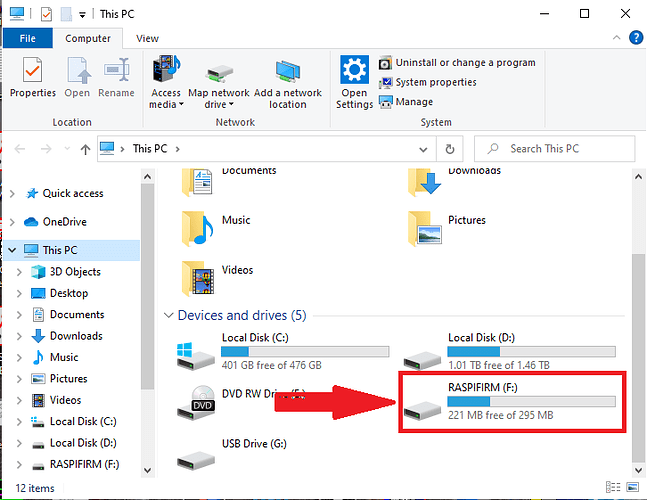Viewport: 647px width, 500px height.
Task: Select the Videos folder icon
Action: [198, 278]
